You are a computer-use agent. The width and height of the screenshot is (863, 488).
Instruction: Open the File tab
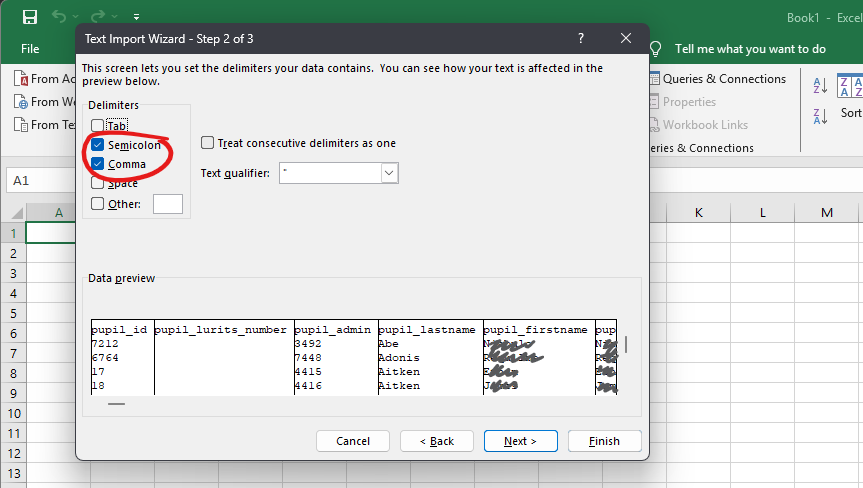(30, 49)
